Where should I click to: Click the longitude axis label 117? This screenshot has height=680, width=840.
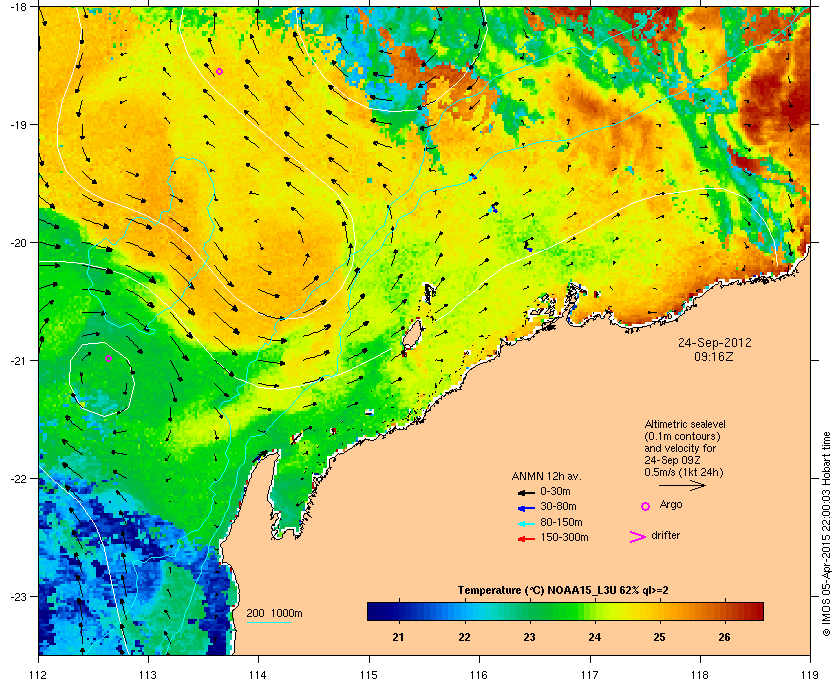[x=590, y=674]
